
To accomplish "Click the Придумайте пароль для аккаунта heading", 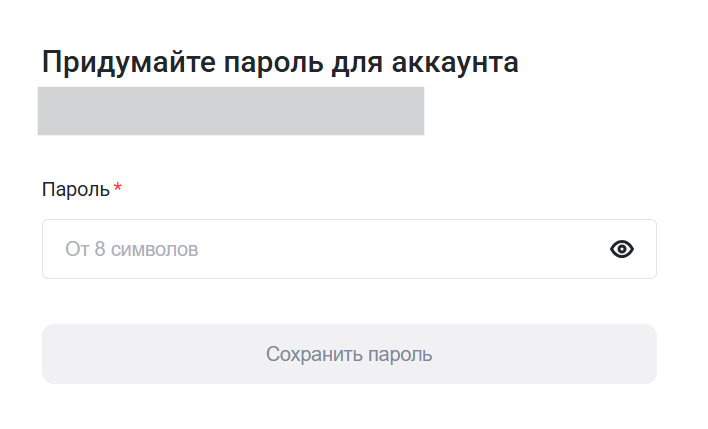I will [280, 63].
